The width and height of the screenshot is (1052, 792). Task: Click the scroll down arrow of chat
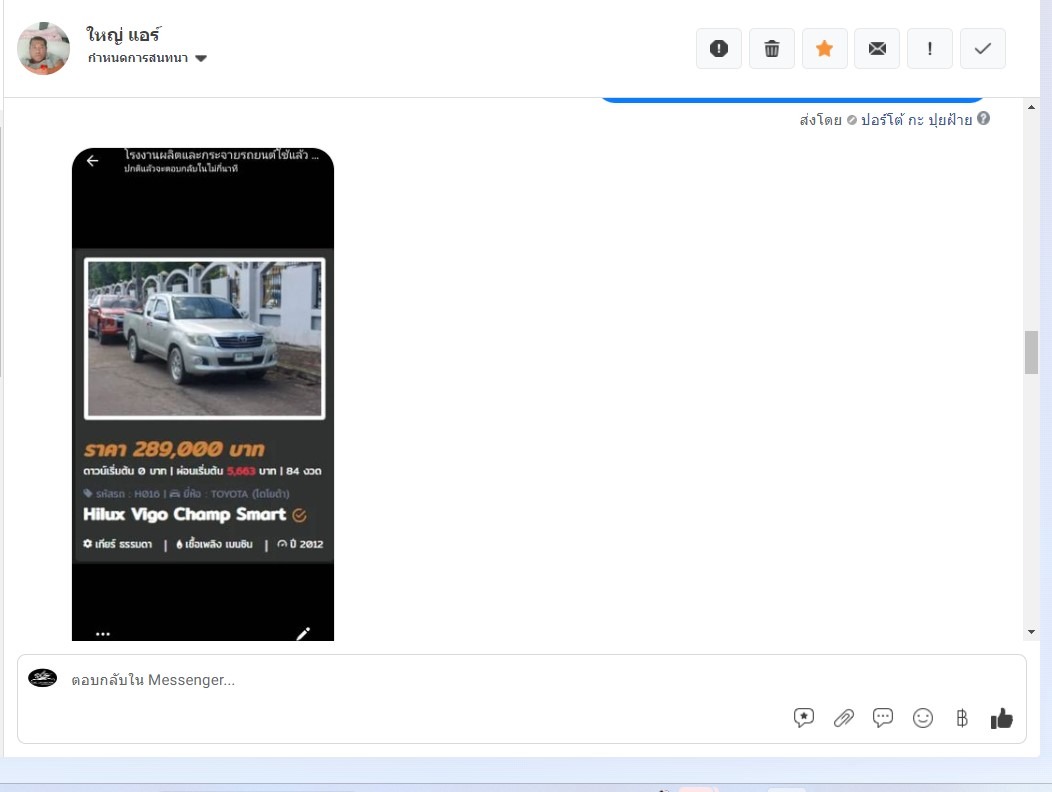tap(1032, 632)
